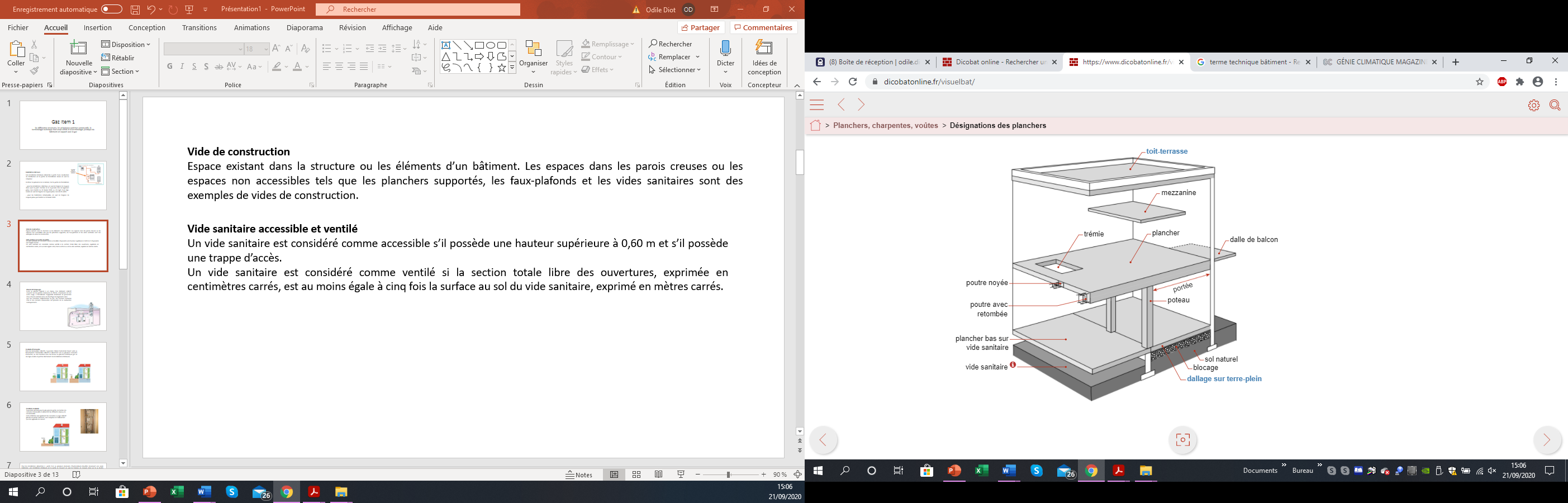Expand the shapes gallery more button
This screenshot has width=1568, height=503.
pyautogui.click(x=512, y=68)
